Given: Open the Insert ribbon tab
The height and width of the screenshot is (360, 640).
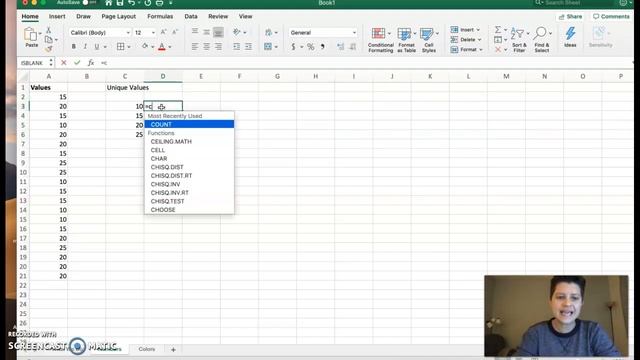Looking at the screenshot, I should coord(57,16).
